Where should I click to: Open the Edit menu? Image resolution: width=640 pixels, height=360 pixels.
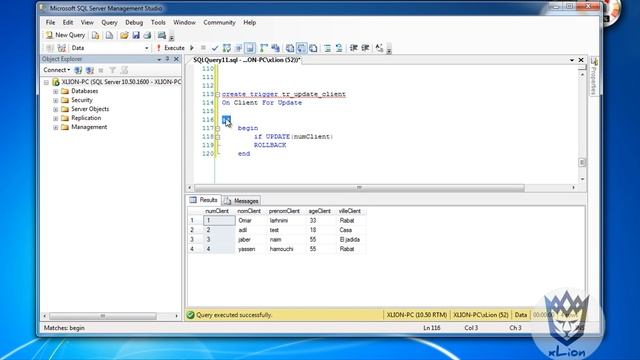tap(68, 22)
